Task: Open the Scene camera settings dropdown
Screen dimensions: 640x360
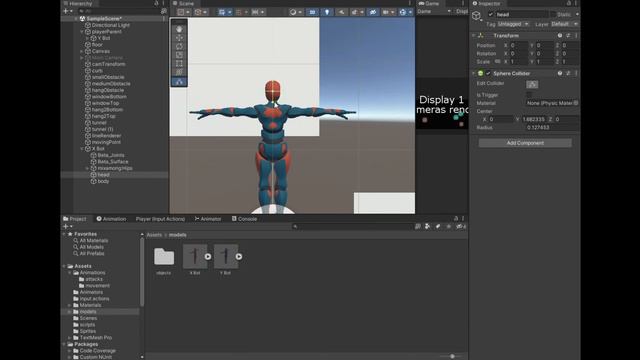Action: click(388, 12)
